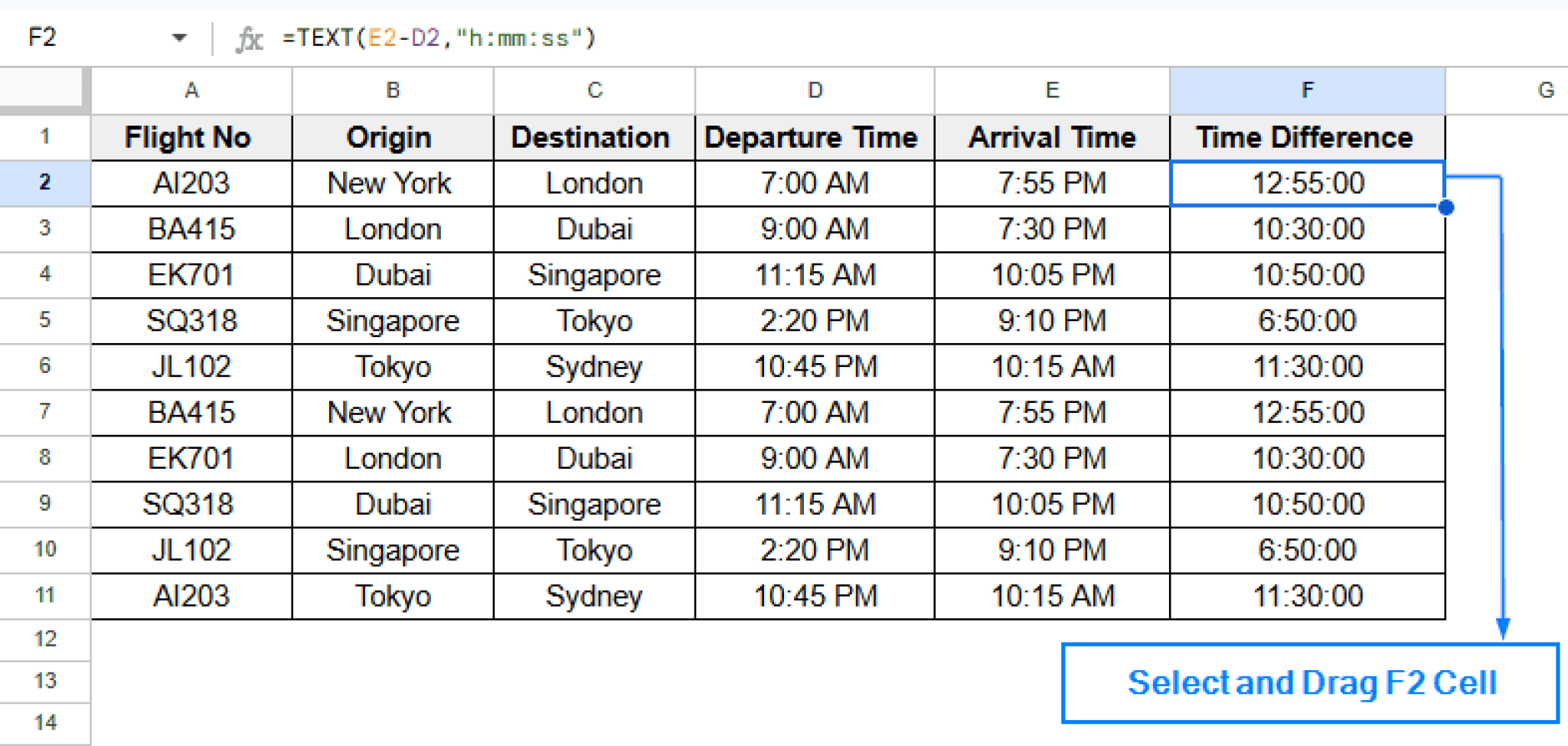
Task: Select row header 11
Action: point(44,596)
